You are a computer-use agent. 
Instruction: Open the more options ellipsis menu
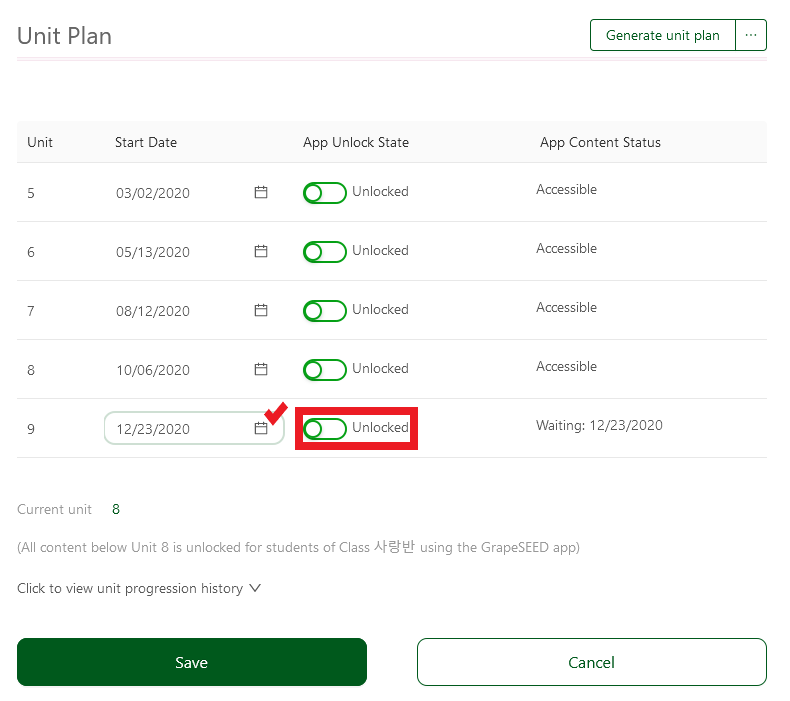click(x=751, y=35)
